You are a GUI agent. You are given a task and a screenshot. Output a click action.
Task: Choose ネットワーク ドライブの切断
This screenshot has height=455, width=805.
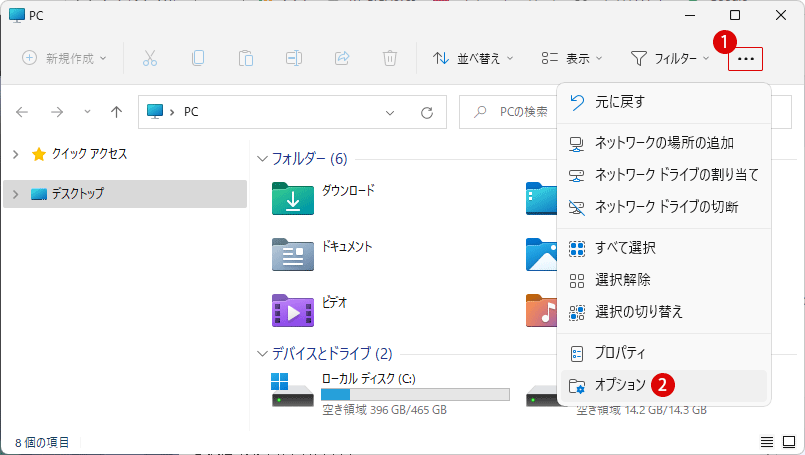(664, 207)
